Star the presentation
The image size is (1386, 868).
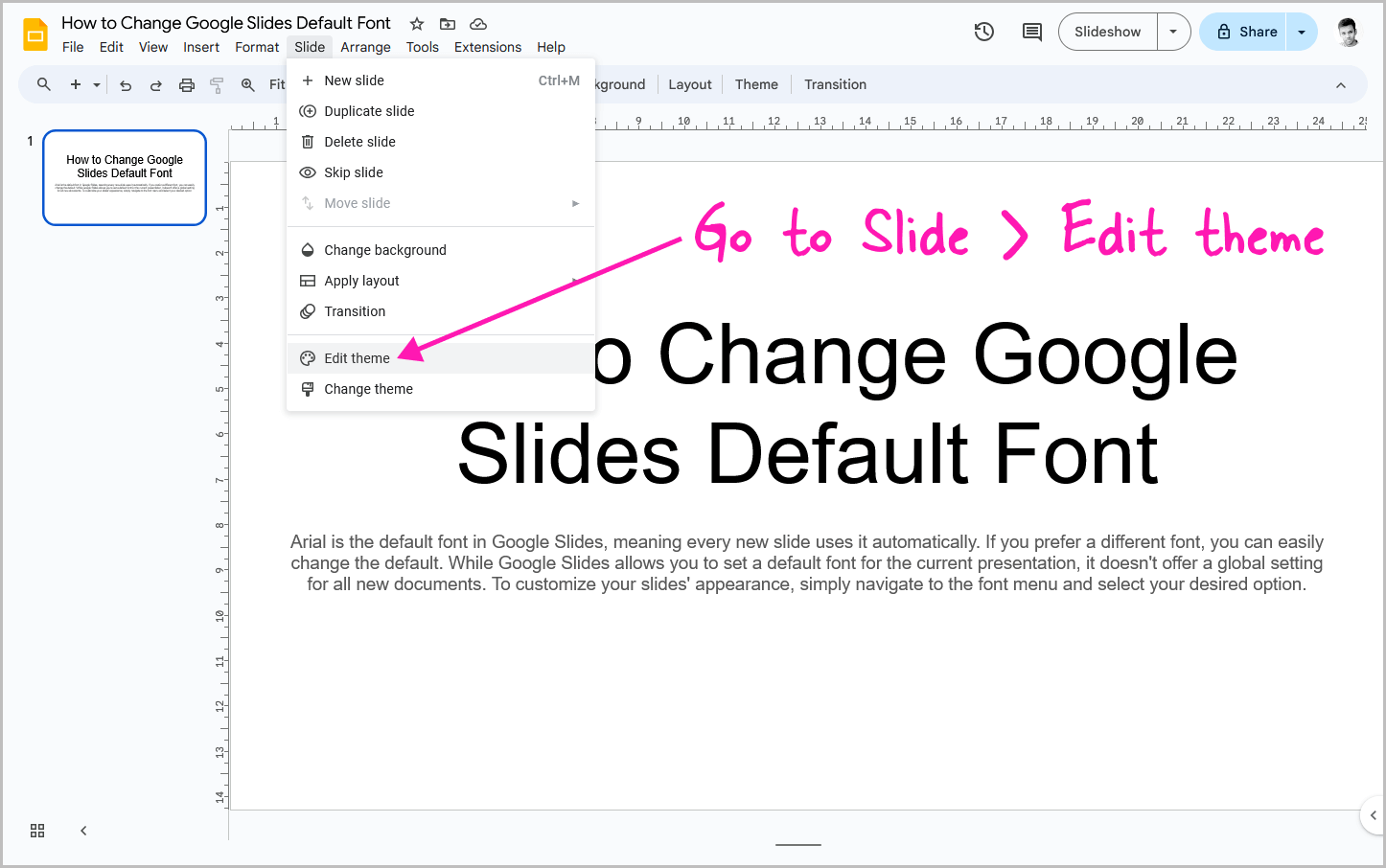pos(417,24)
